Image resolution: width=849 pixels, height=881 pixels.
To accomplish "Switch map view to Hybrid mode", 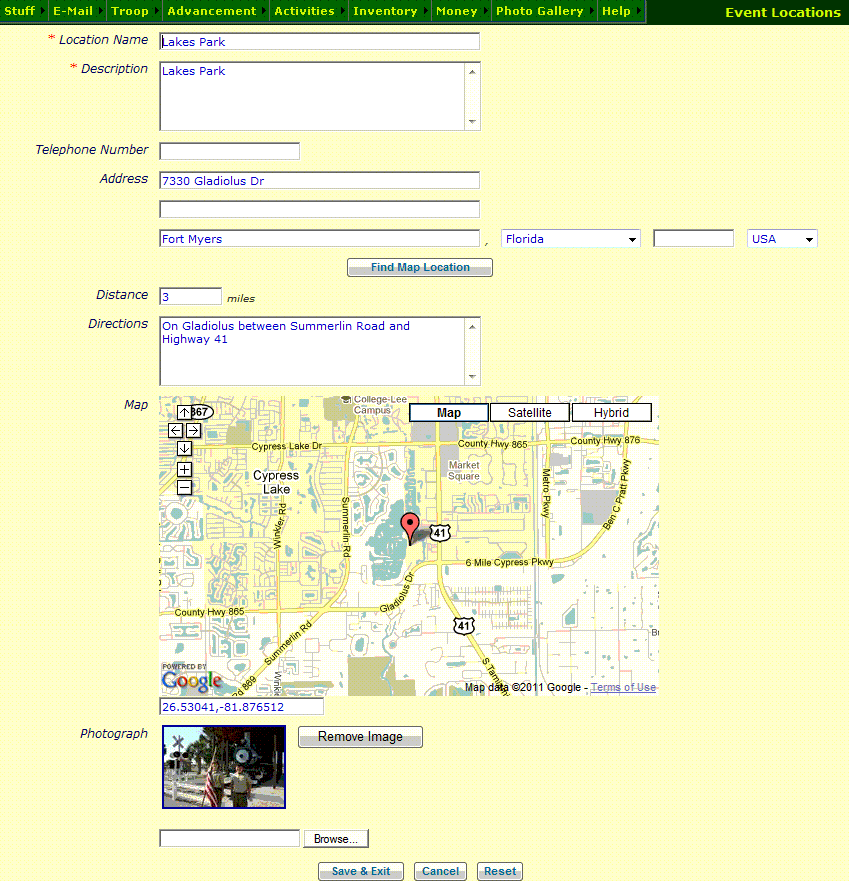I will coord(611,412).
